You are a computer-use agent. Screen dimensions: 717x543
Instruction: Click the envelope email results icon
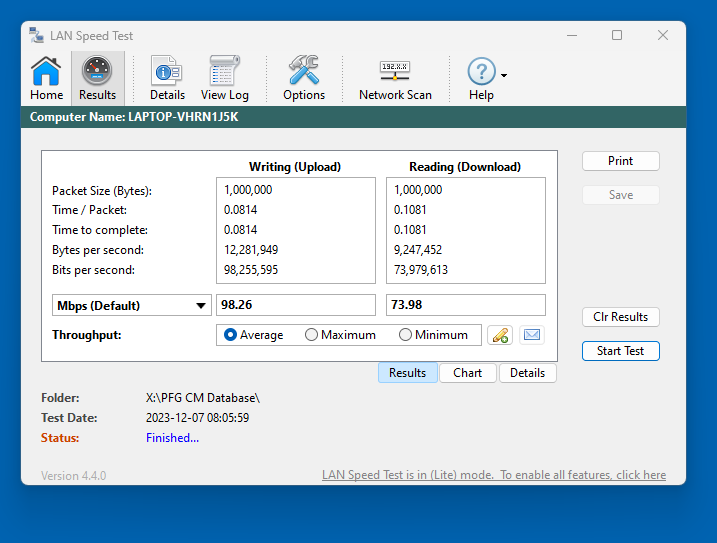[x=532, y=335]
